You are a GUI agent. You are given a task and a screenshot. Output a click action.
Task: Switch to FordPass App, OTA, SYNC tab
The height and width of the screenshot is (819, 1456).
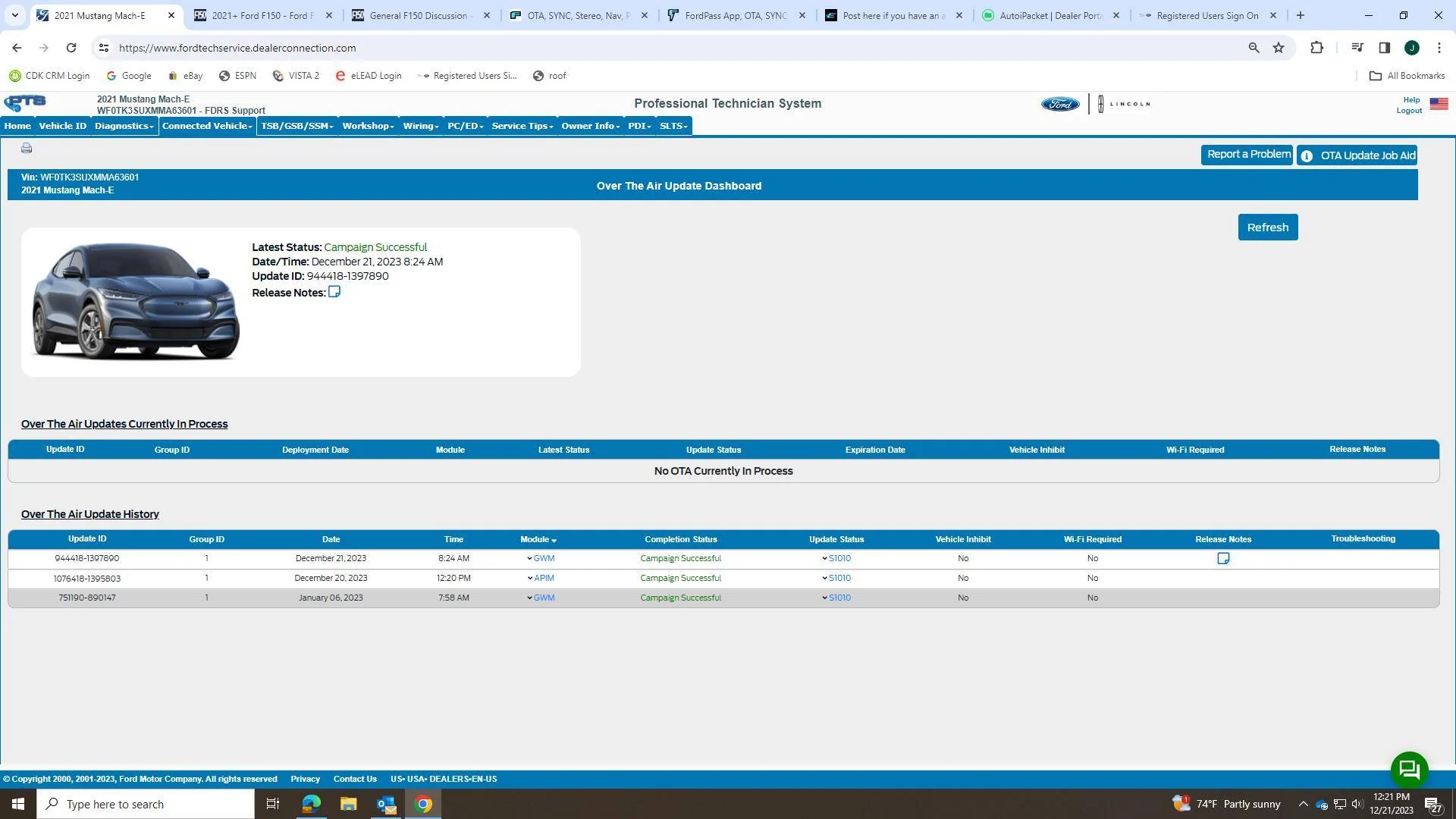736,15
